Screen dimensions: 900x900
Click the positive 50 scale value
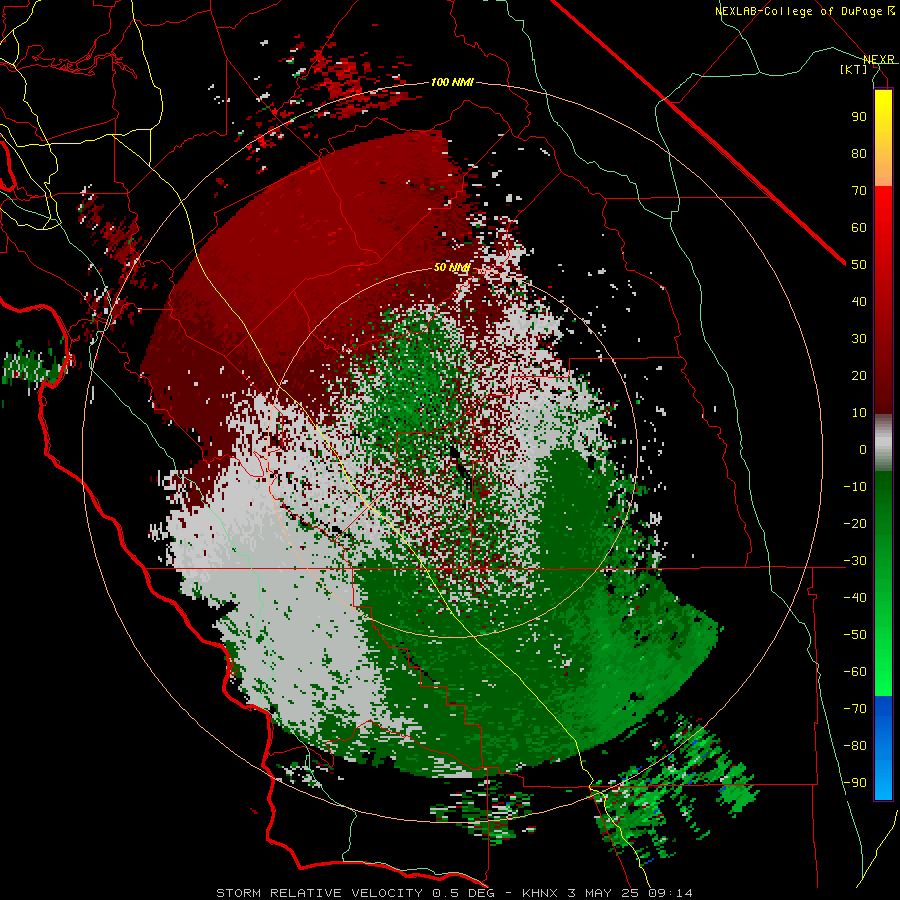pyautogui.click(x=859, y=265)
